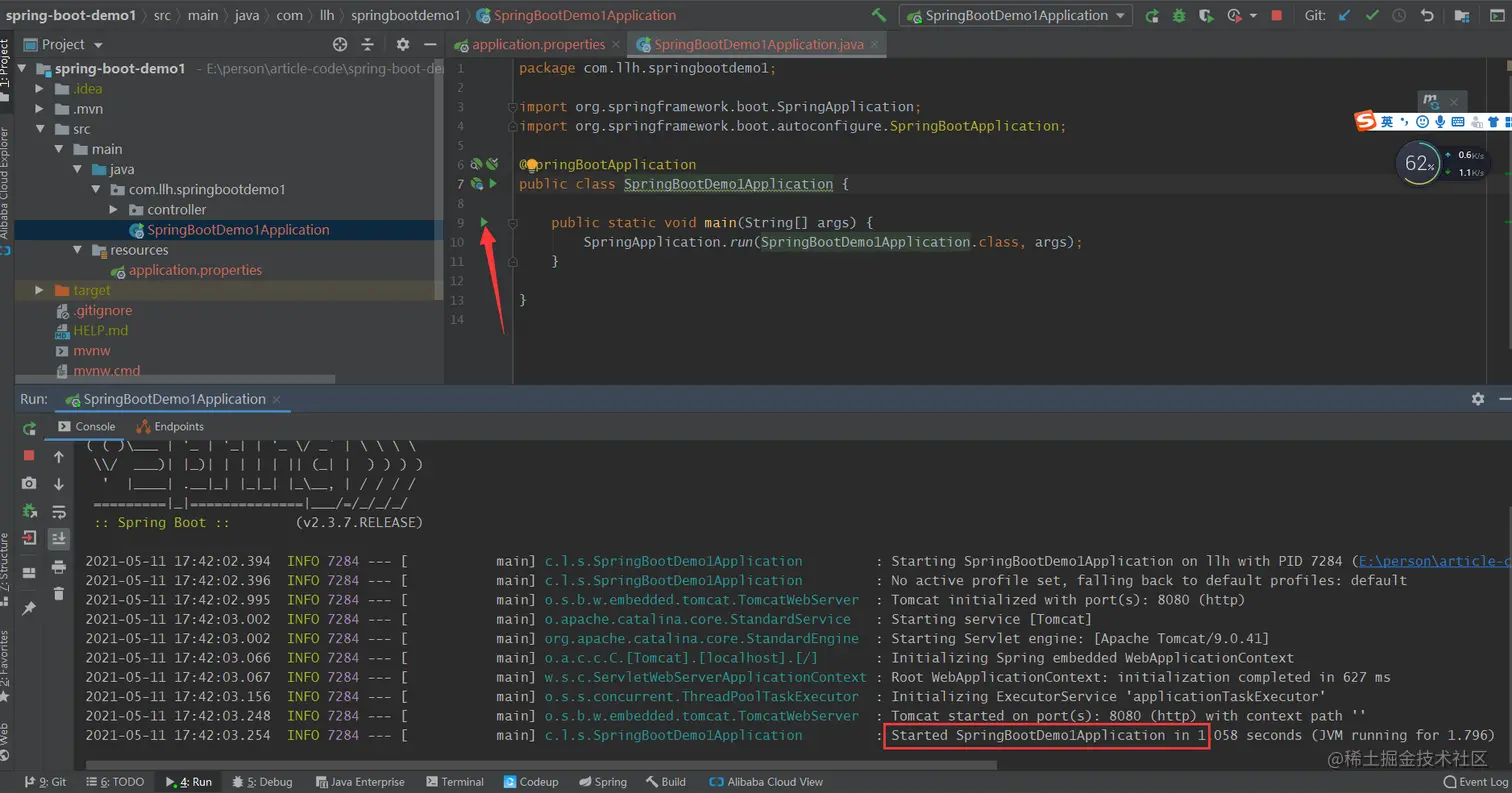Open the run configuration dropdown
The height and width of the screenshot is (793, 1512).
(x=1015, y=16)
